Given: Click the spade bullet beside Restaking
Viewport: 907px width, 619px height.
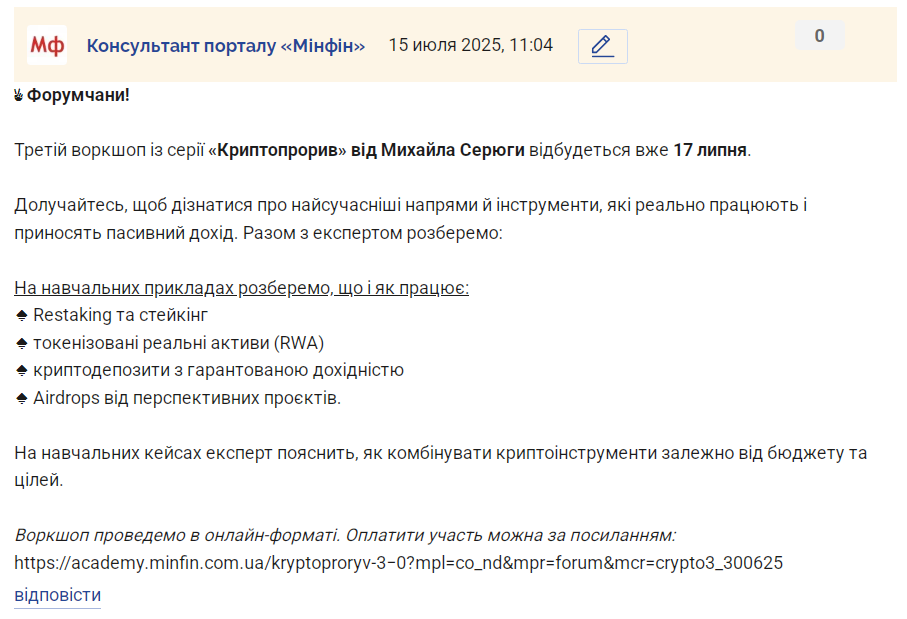Looking at the screenshot, I should [21, 315].
